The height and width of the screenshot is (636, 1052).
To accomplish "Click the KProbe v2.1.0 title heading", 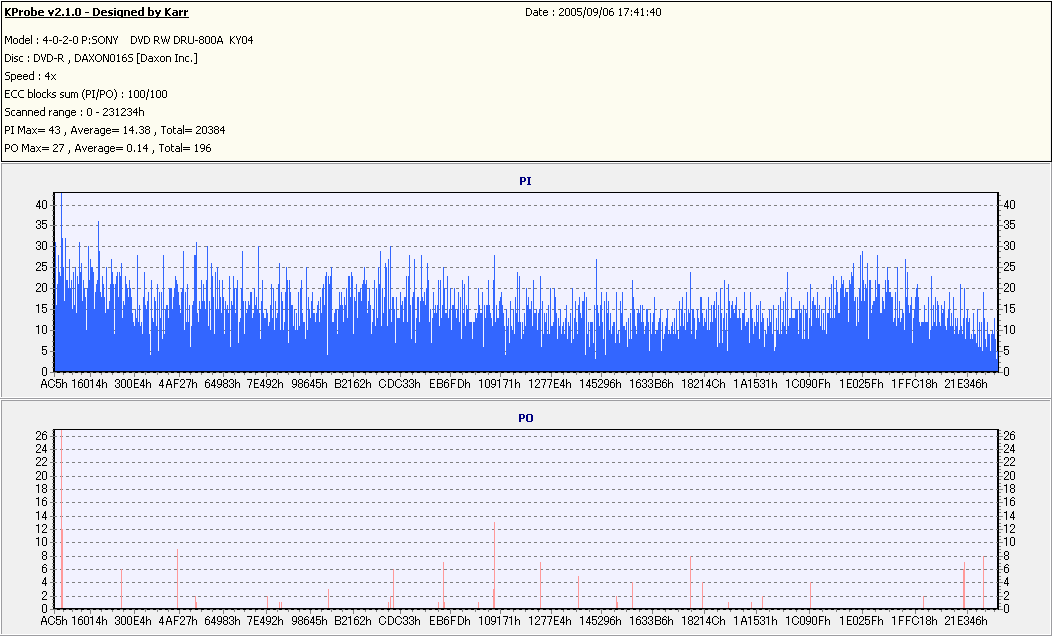I will click(96, 13).
